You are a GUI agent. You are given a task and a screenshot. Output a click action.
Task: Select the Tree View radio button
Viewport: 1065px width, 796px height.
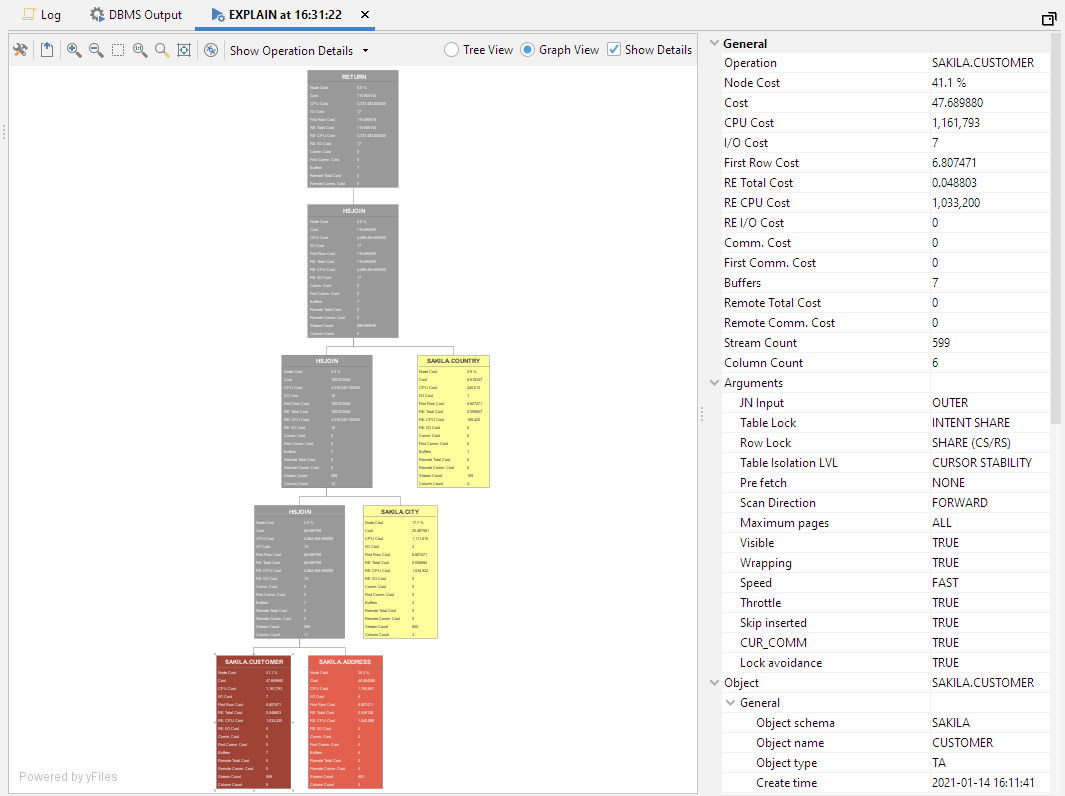450,49
